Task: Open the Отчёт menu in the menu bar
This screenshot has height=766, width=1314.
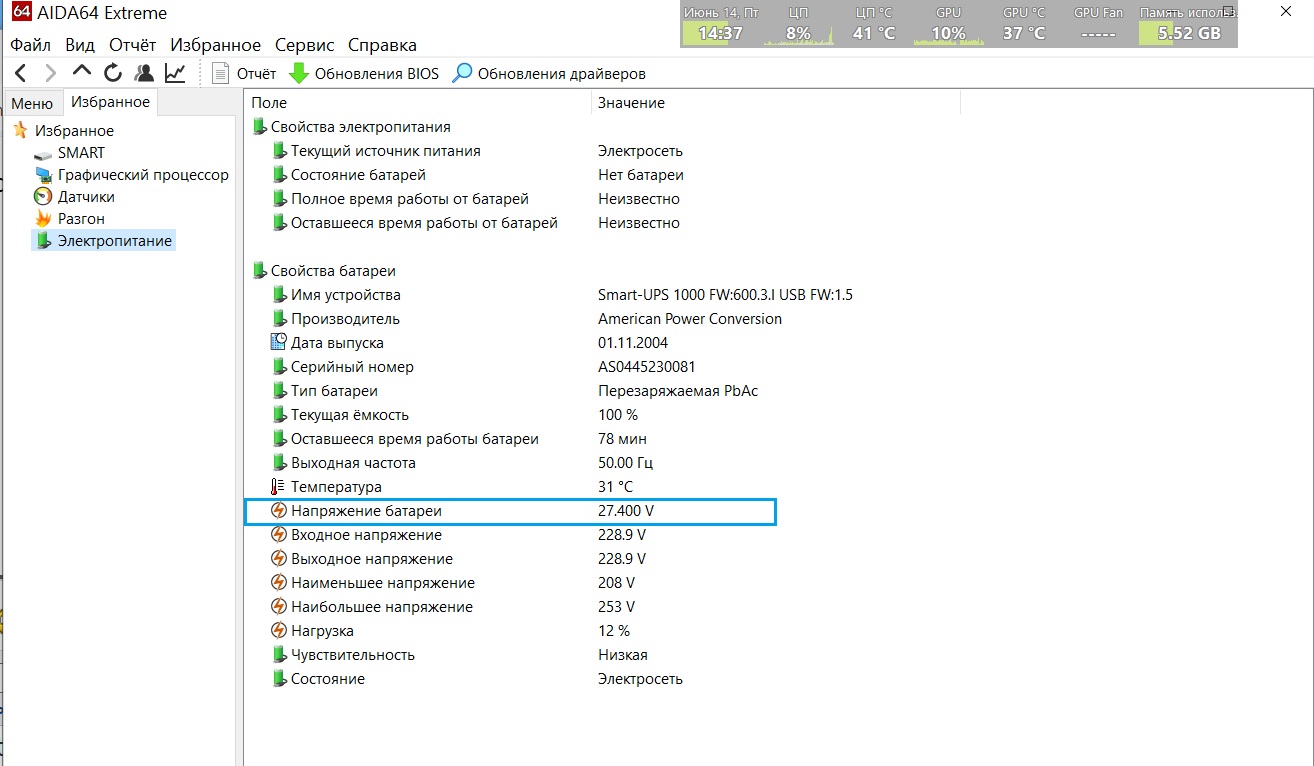Action: click(133, 45)
